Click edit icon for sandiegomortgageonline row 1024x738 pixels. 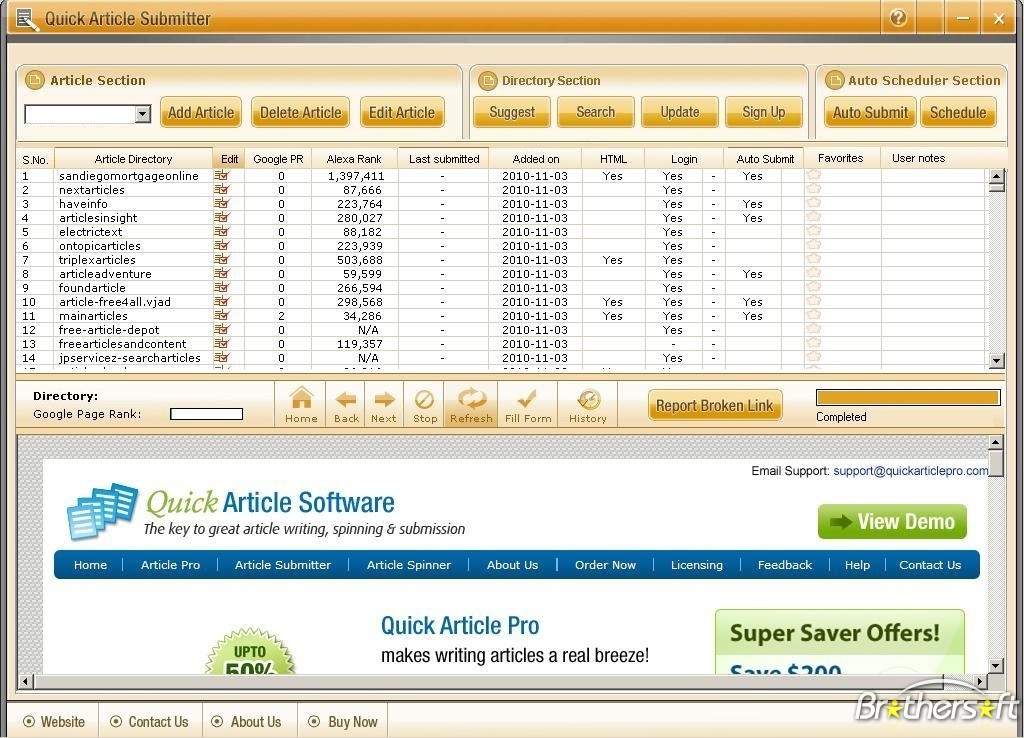tap(222, 175)
